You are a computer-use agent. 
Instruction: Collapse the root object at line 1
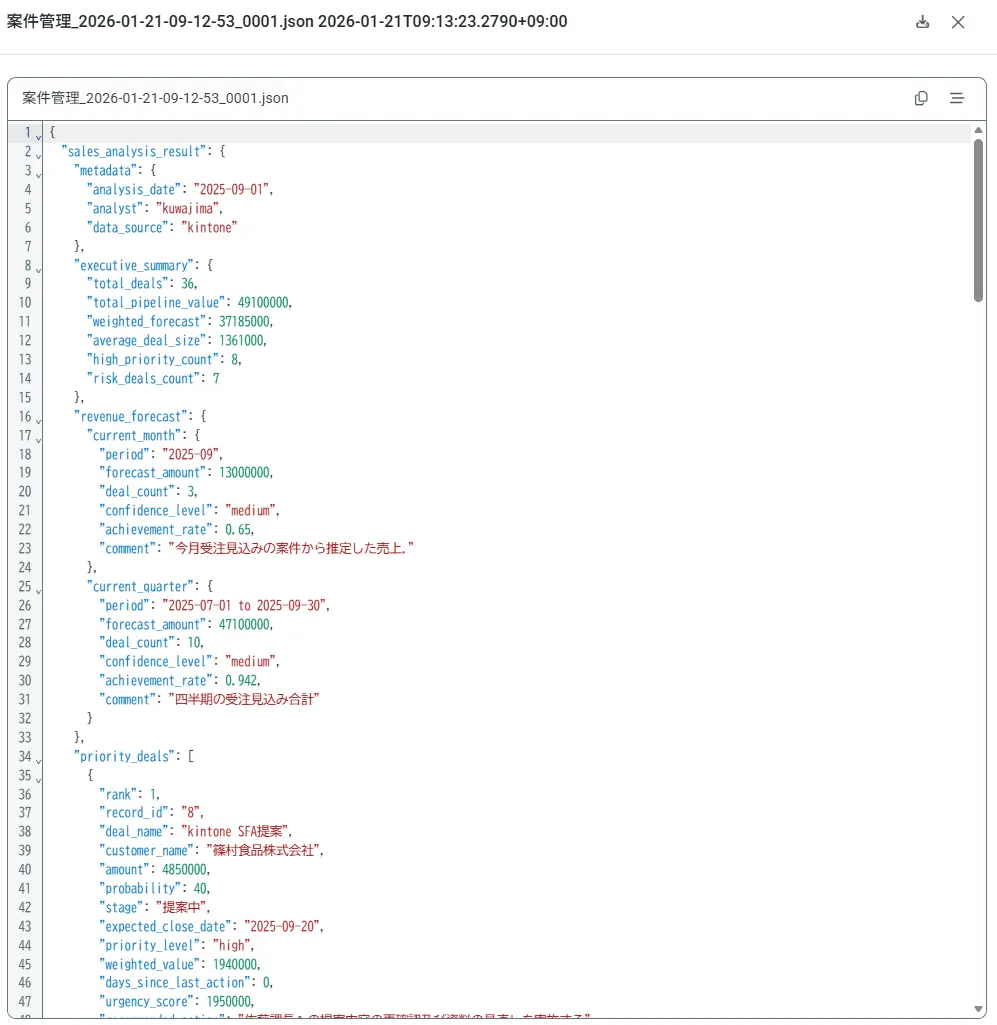[39, 136]
